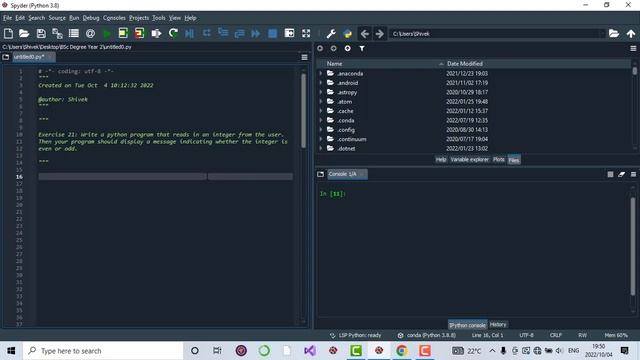Switch to Variable explorer tab
The image size is (640, 360).
click(469, 160)
